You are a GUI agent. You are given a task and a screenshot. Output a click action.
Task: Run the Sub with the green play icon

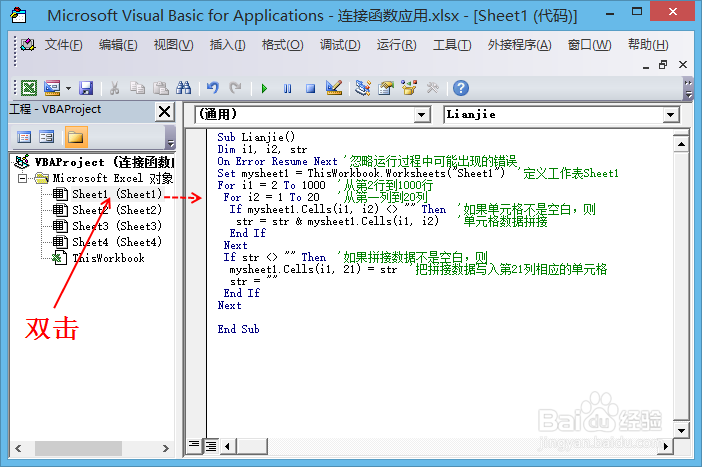tap(264, 89)
